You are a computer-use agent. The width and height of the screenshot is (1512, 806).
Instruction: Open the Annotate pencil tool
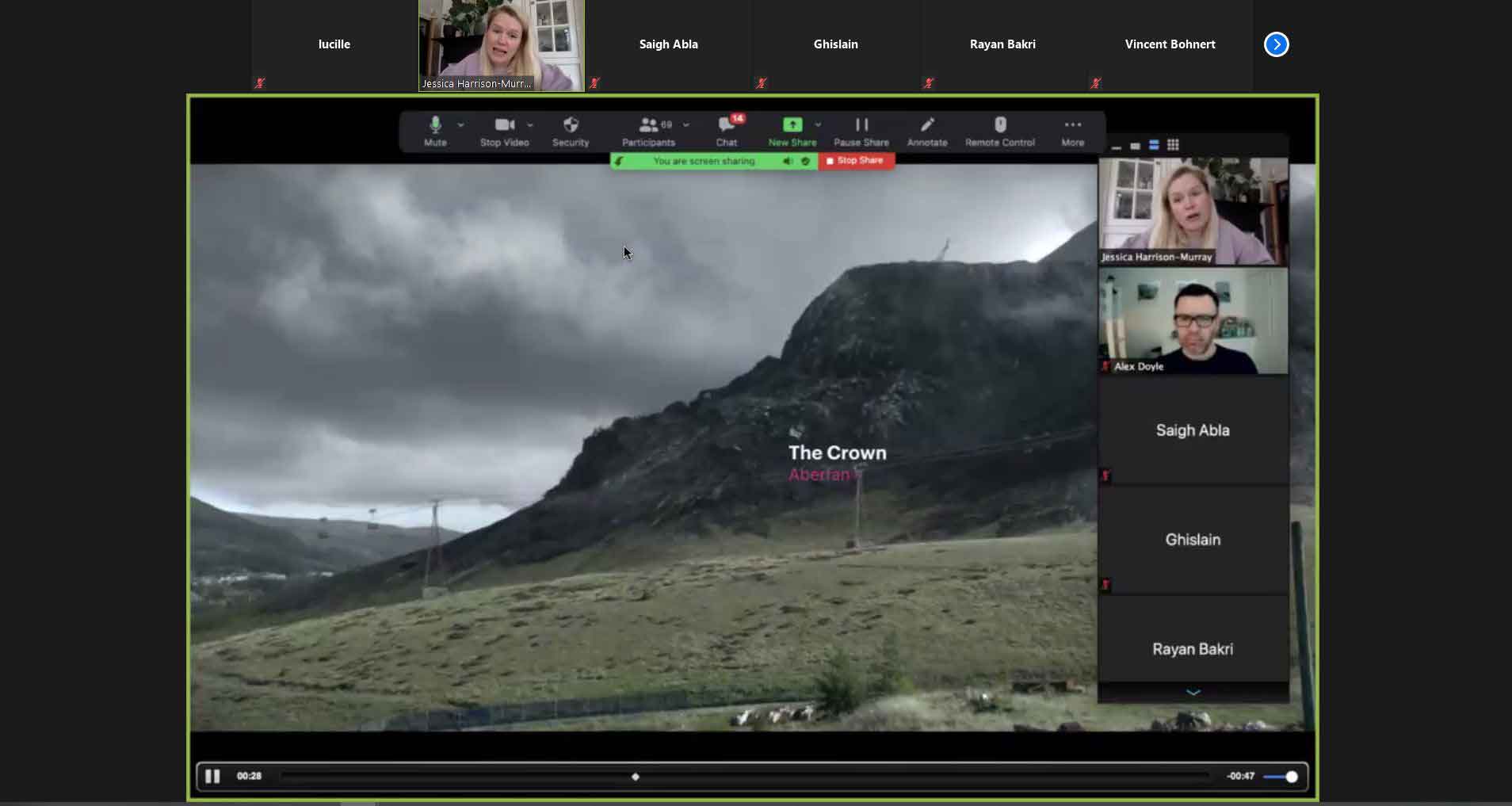tap(927, 131)
